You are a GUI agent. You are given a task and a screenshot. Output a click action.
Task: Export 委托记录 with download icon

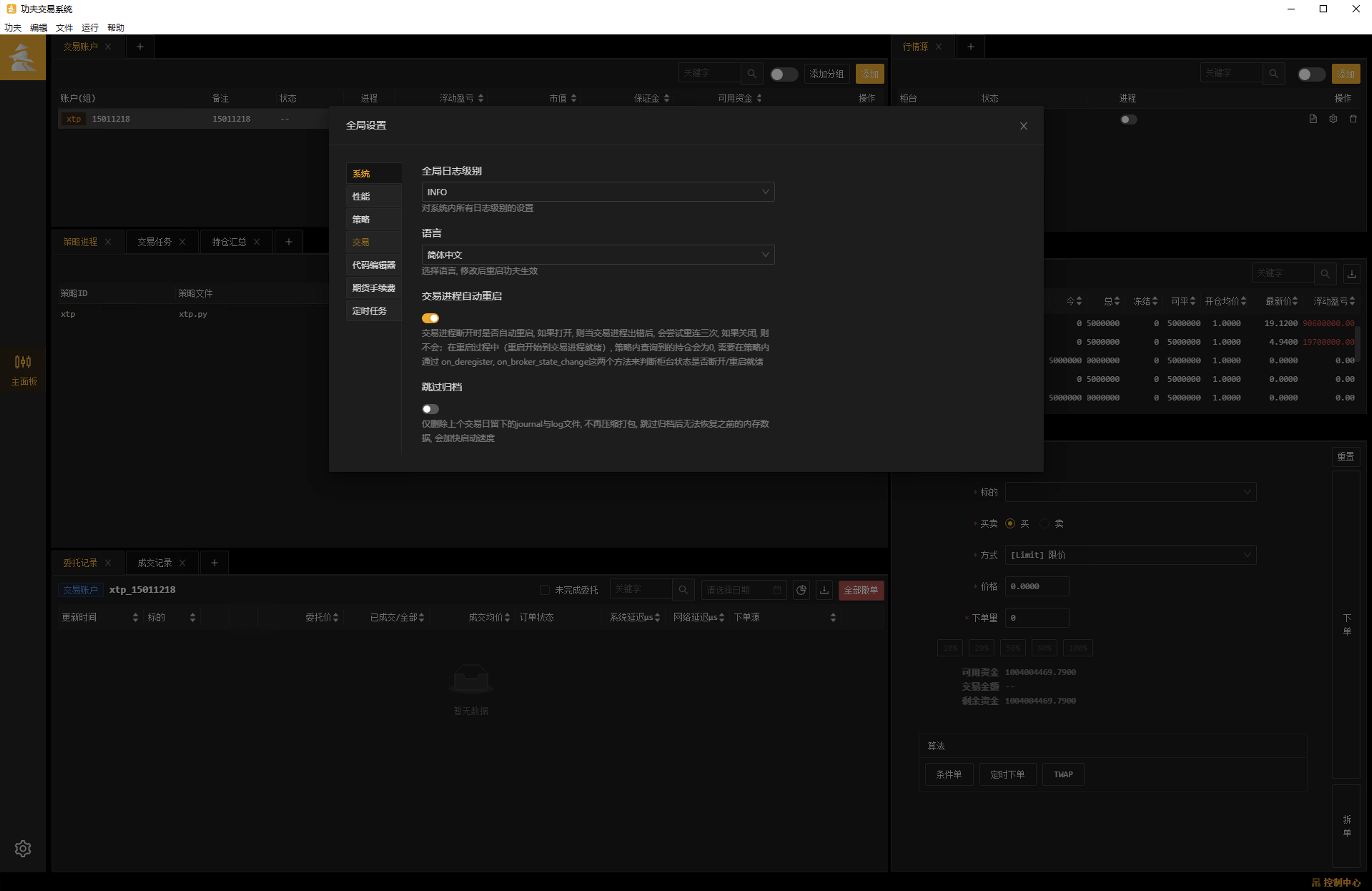point(824,589)
